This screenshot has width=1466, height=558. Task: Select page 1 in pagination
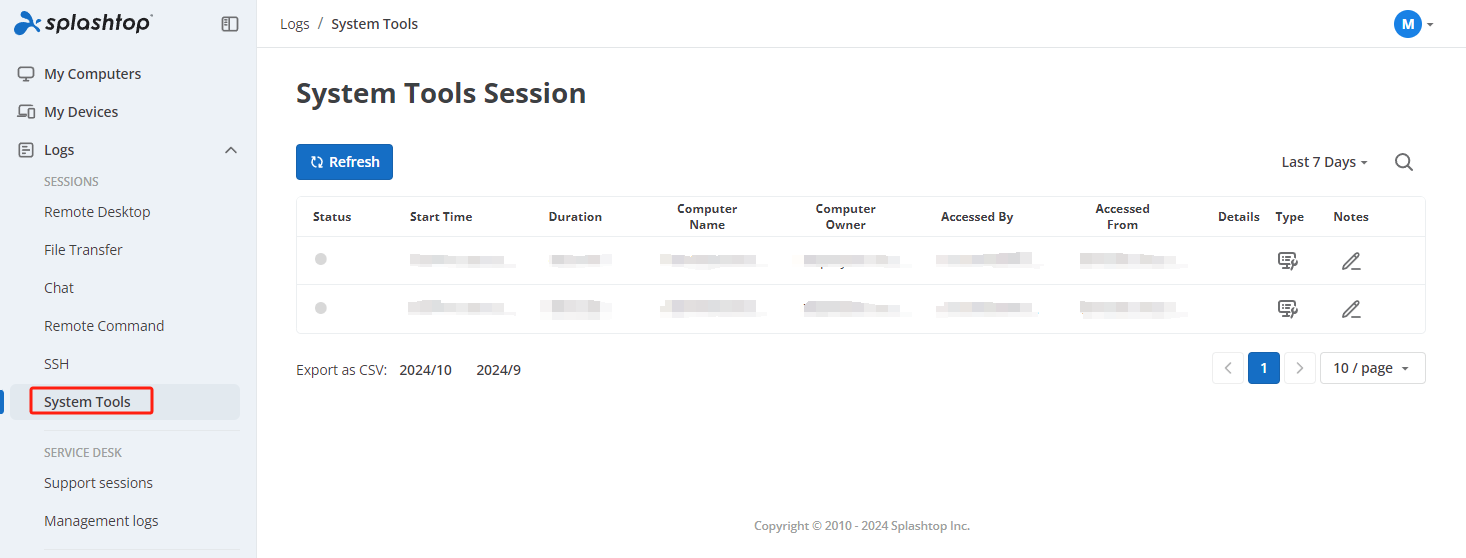coord(1263,368)
